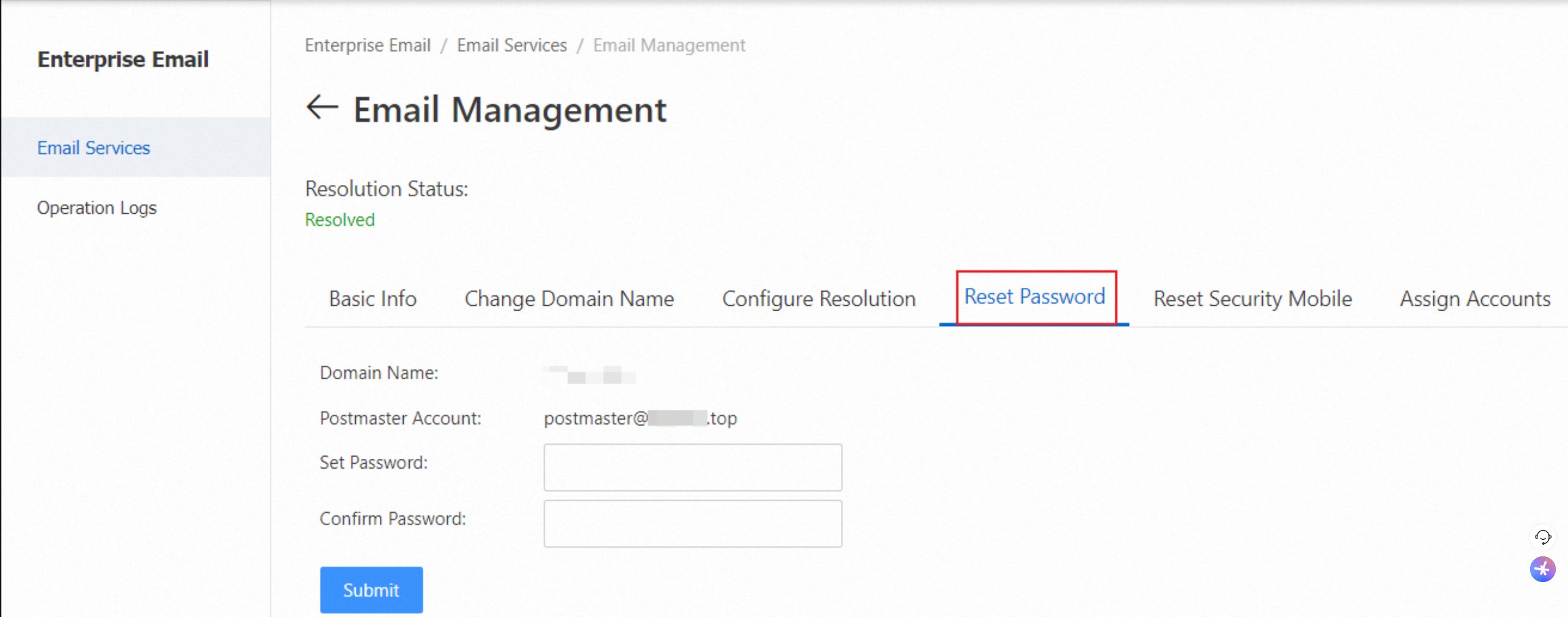Switch to the Basic Info tab
This screenshot has width=1568, height=617.
[x=372, y=298]
